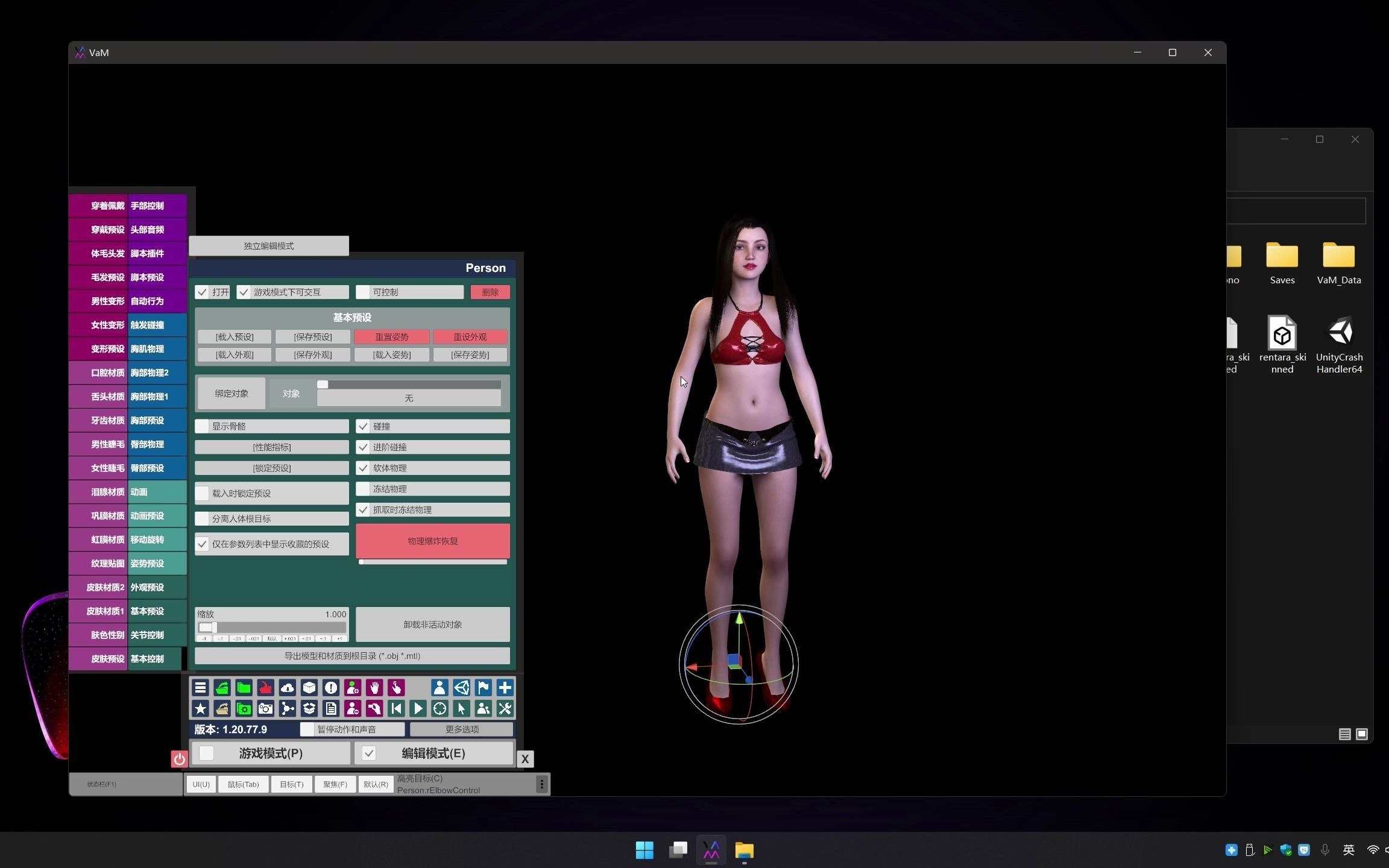Toggle the 软体物理 checkbox
This screenshot has width=1389, height=868.
(x=363, y=468)
